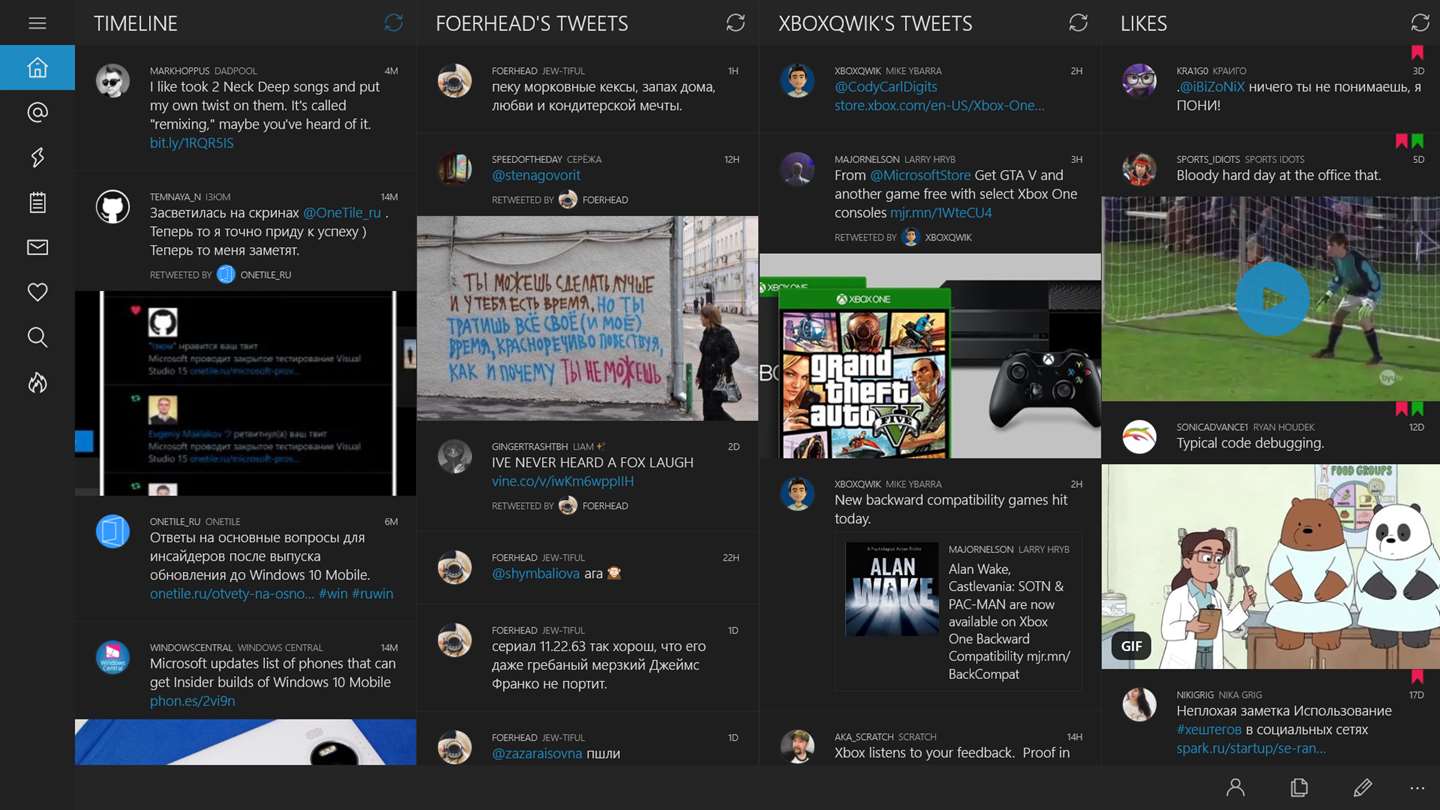Open Alan Wake cover thumbnail

click(892, 589)
